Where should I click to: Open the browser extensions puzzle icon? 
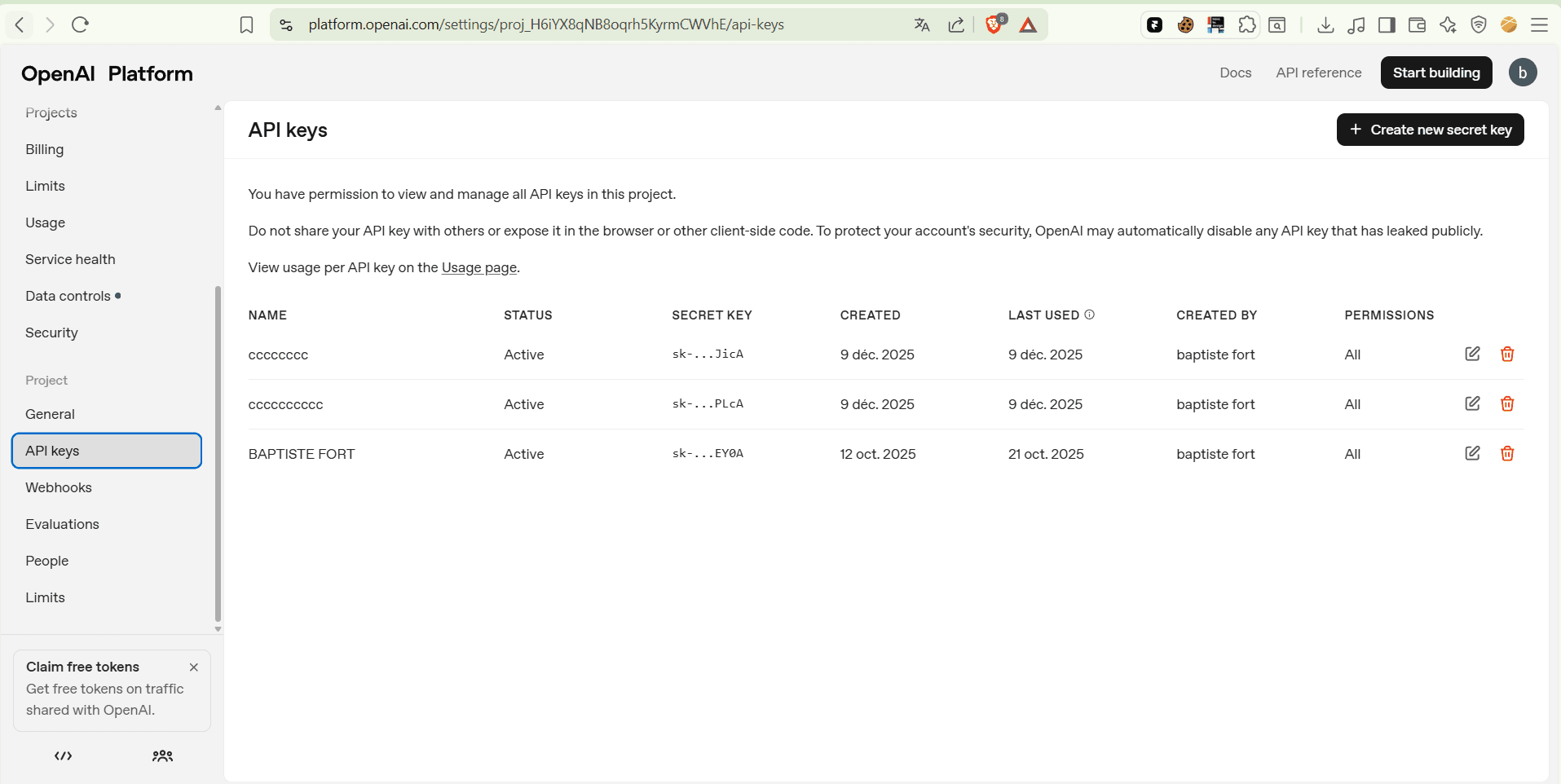click(x=1246, y=25)
